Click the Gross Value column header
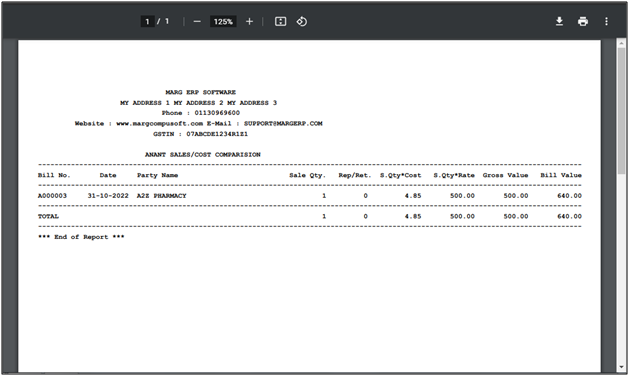 tap(505, 175)
